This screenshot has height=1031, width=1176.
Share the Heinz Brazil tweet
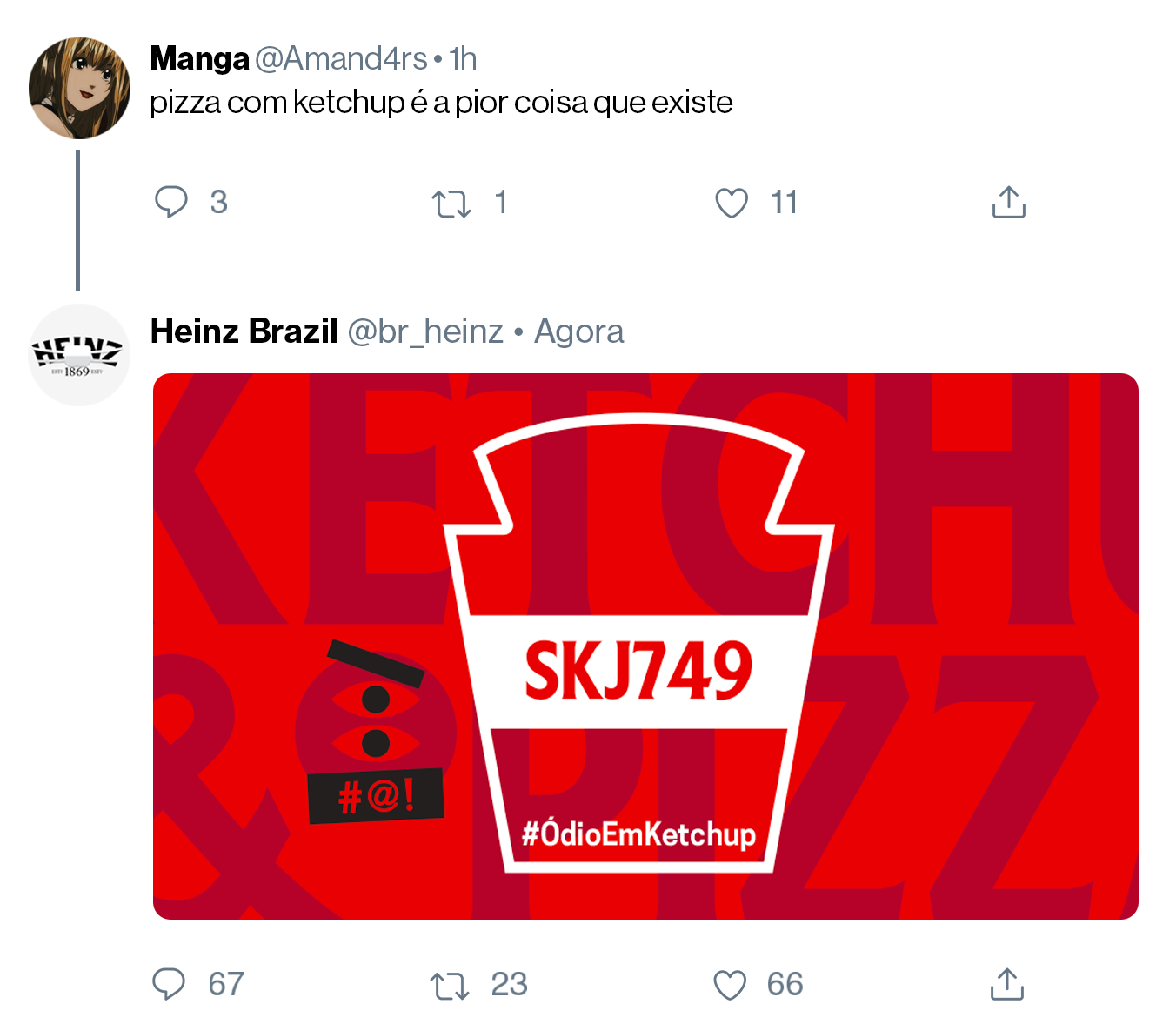(1007, 984)
